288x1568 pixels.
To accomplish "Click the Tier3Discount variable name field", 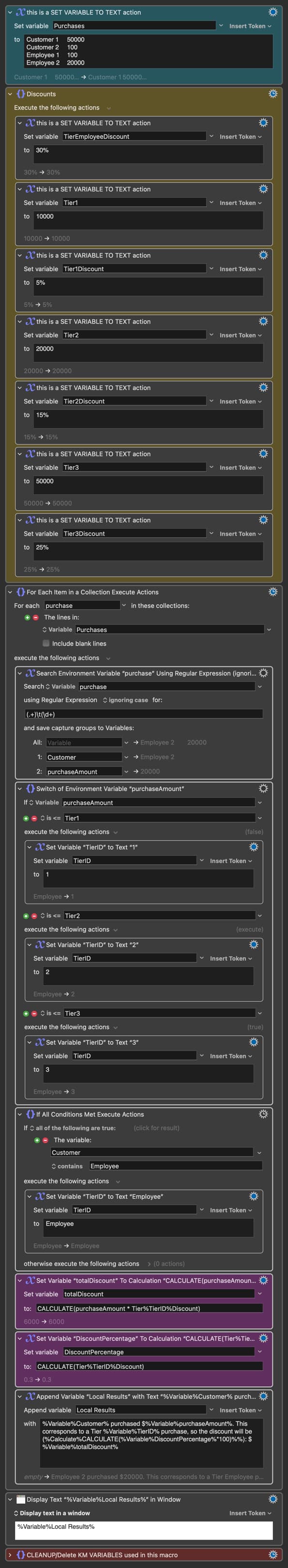I will coord(134,533).
